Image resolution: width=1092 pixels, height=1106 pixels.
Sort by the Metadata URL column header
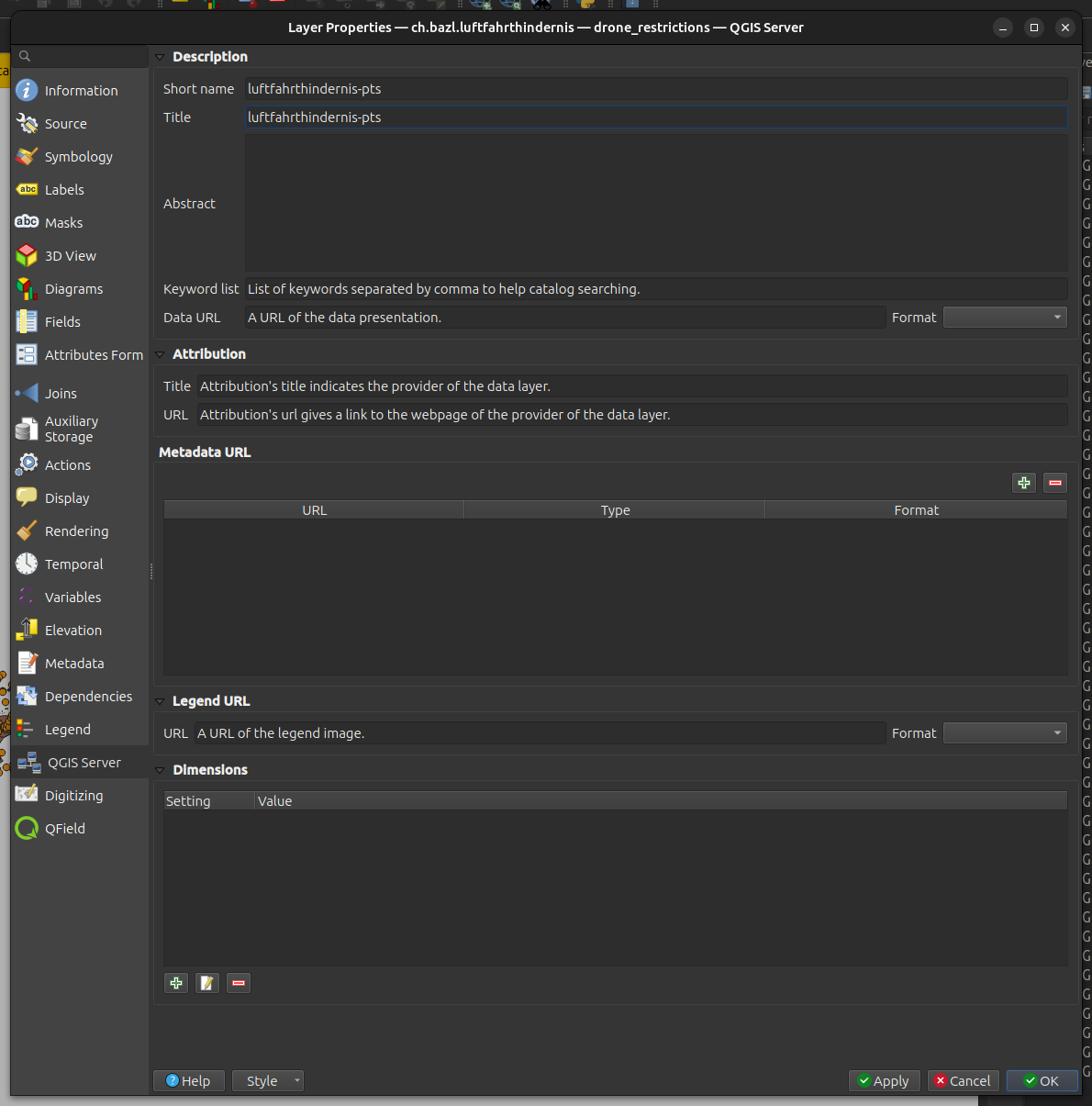[314, 510]
